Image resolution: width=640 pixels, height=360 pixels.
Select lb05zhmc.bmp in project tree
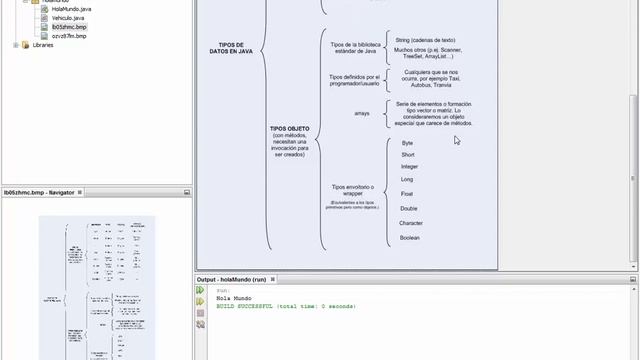(x=69, y=27)
